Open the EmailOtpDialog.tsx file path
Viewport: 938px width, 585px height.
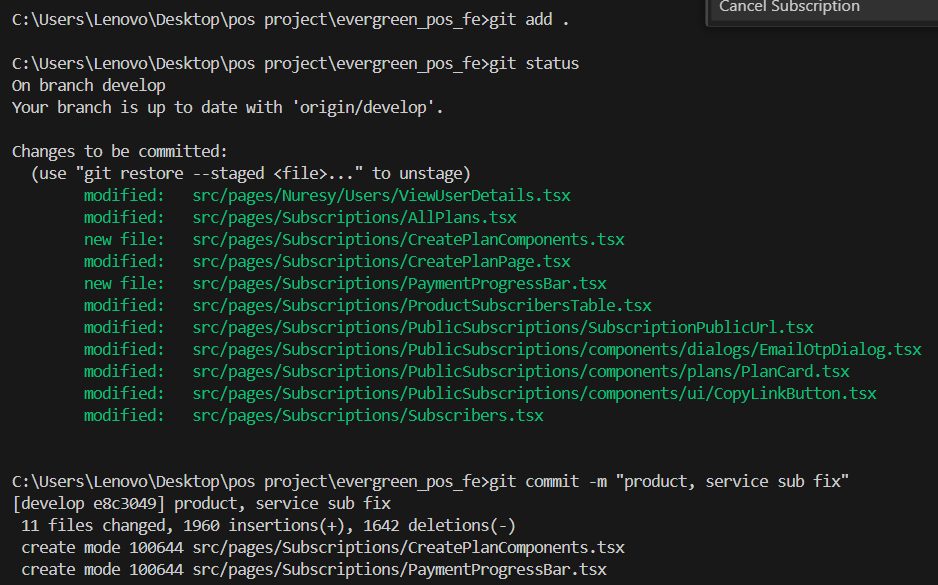pyautogui.click(x=557, y=350)
